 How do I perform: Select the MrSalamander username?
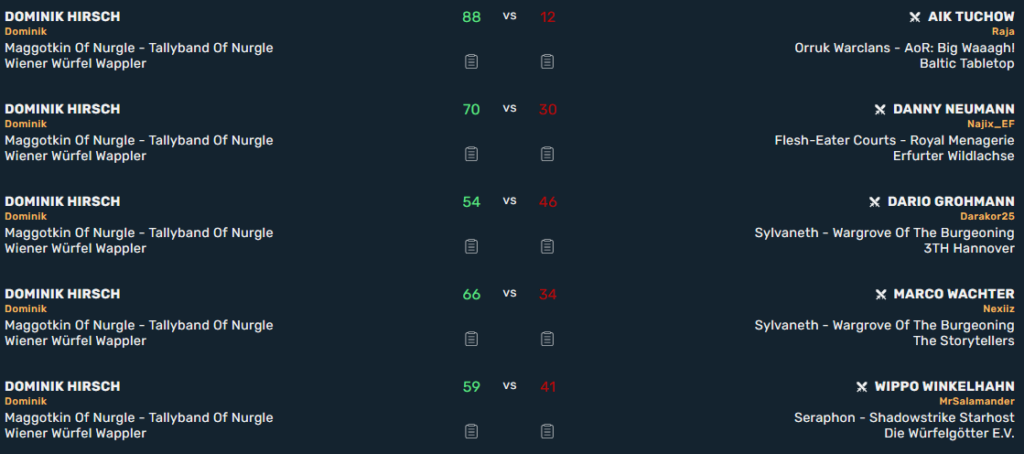(977, 401)
